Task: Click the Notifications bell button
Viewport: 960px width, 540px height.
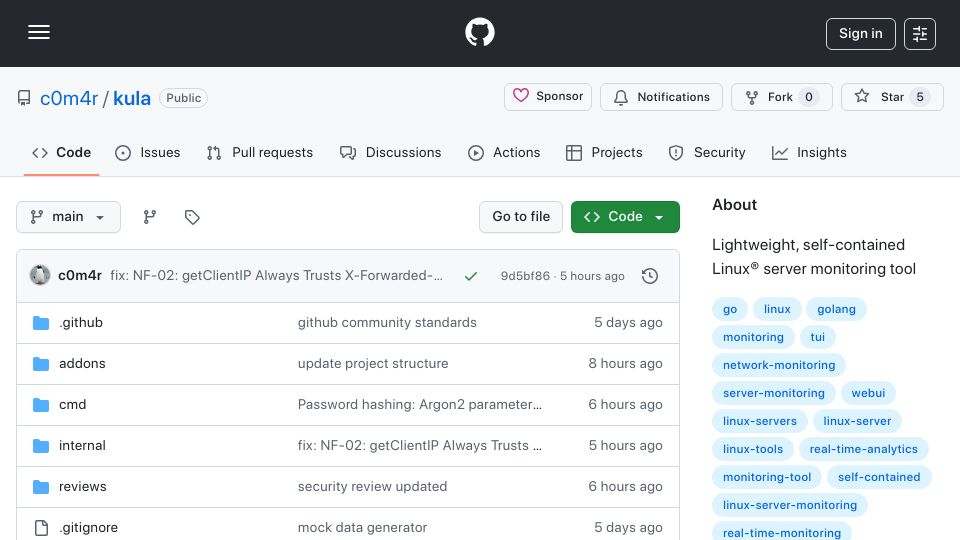Action: pyautogui.click(x=661, y=97)
